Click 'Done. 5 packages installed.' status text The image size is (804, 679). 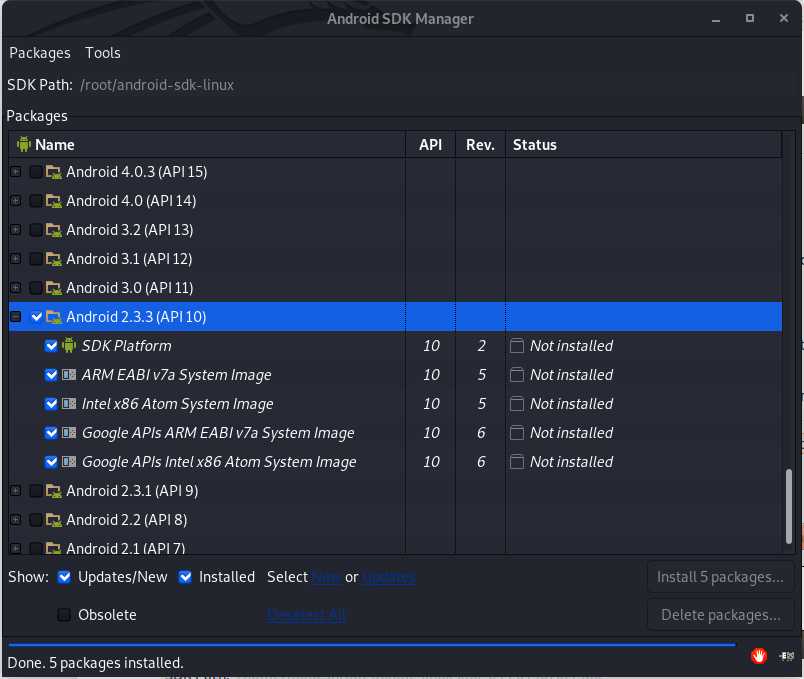tap(95, 663)
